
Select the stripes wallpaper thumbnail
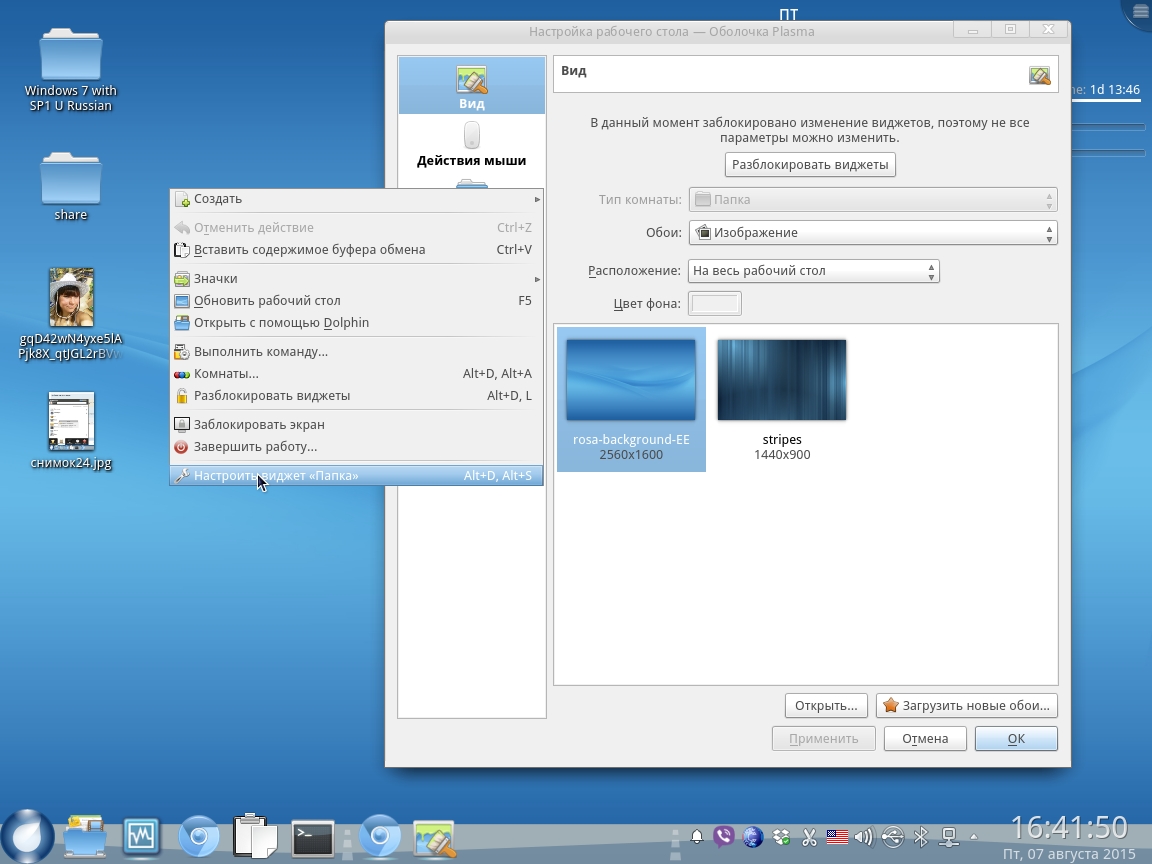782,396
